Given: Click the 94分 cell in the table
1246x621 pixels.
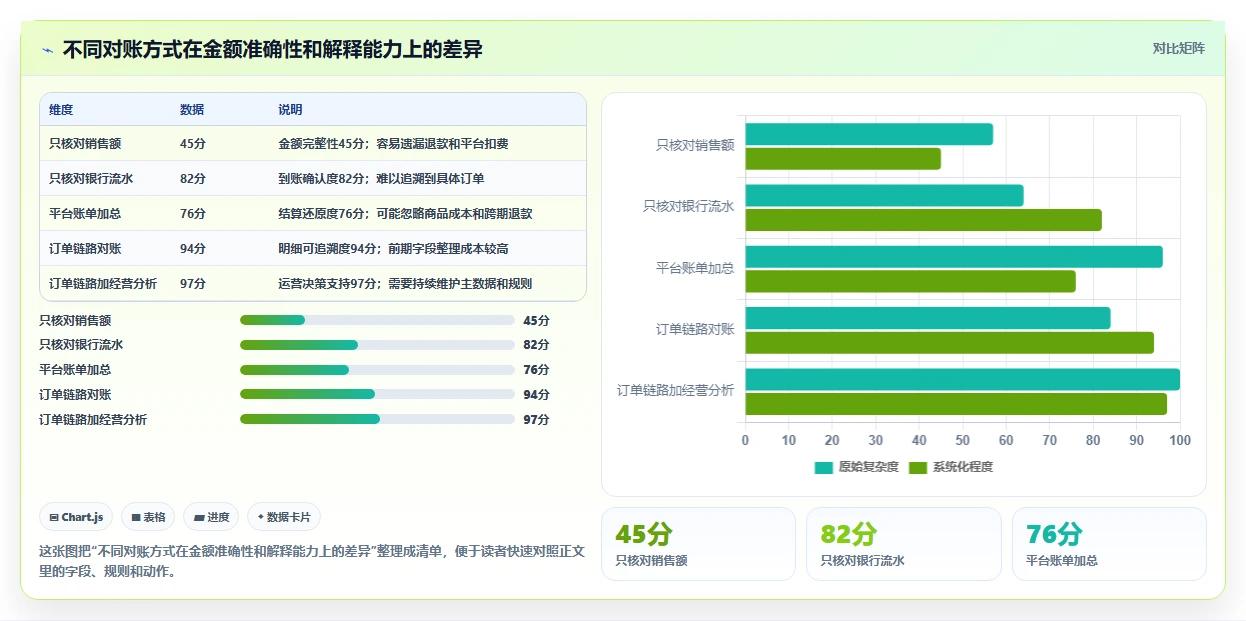Looking at the screenshot, I should [x=193, y=249].
